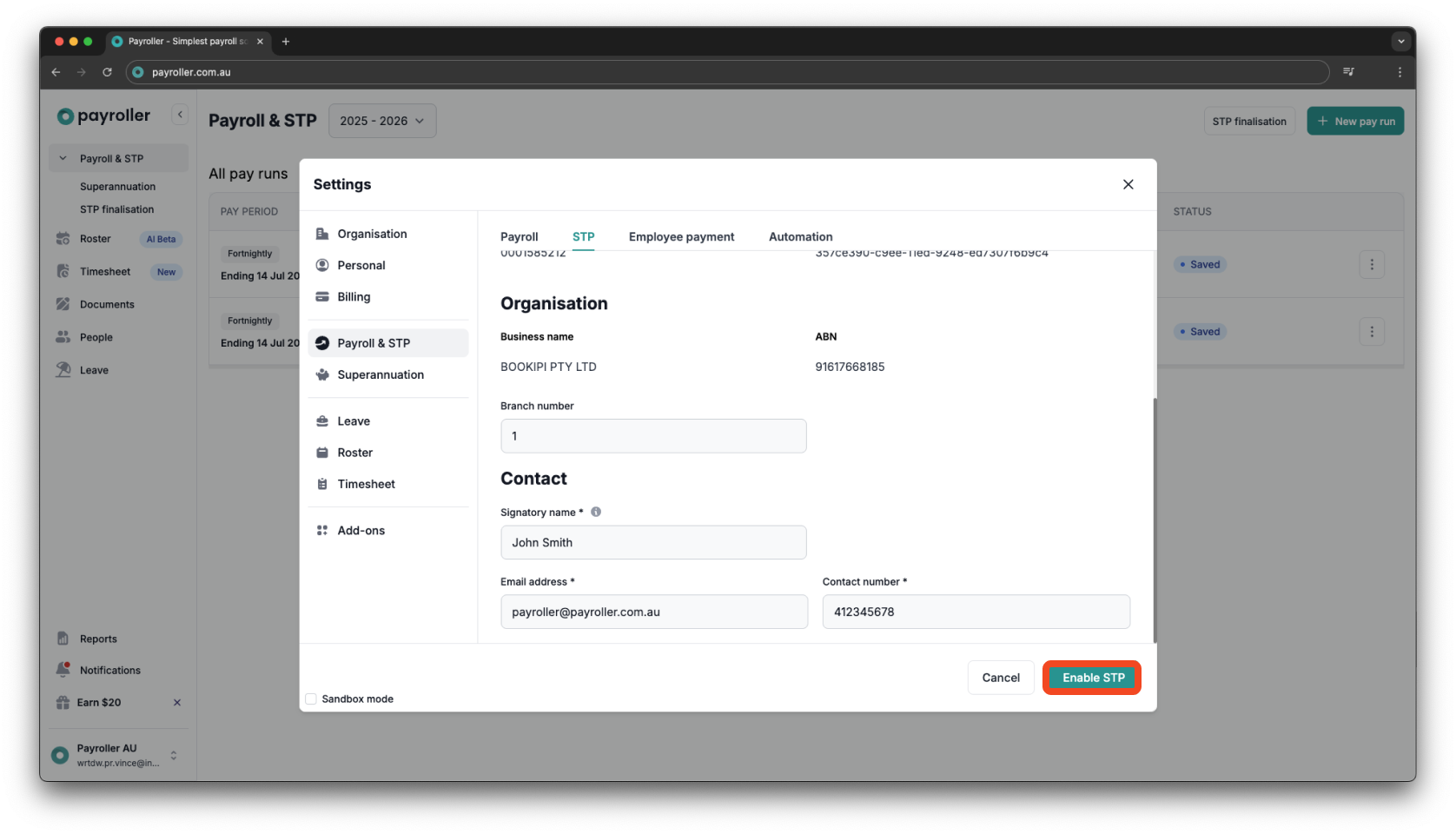Click the Timesheet icon in main sidebar
This screenshot has width=1456, height=834.
[x=63, y=272]
